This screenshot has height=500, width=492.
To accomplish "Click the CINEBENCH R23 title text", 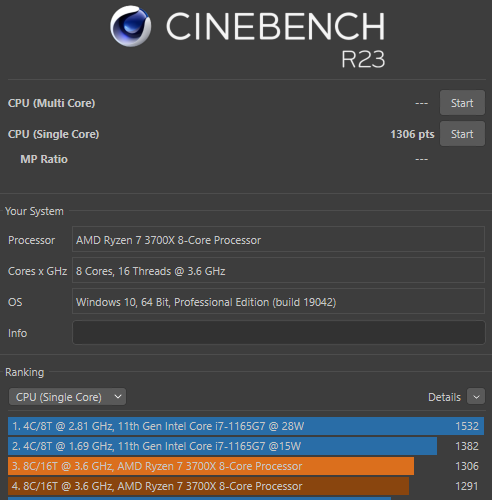I will pos(275,38).
